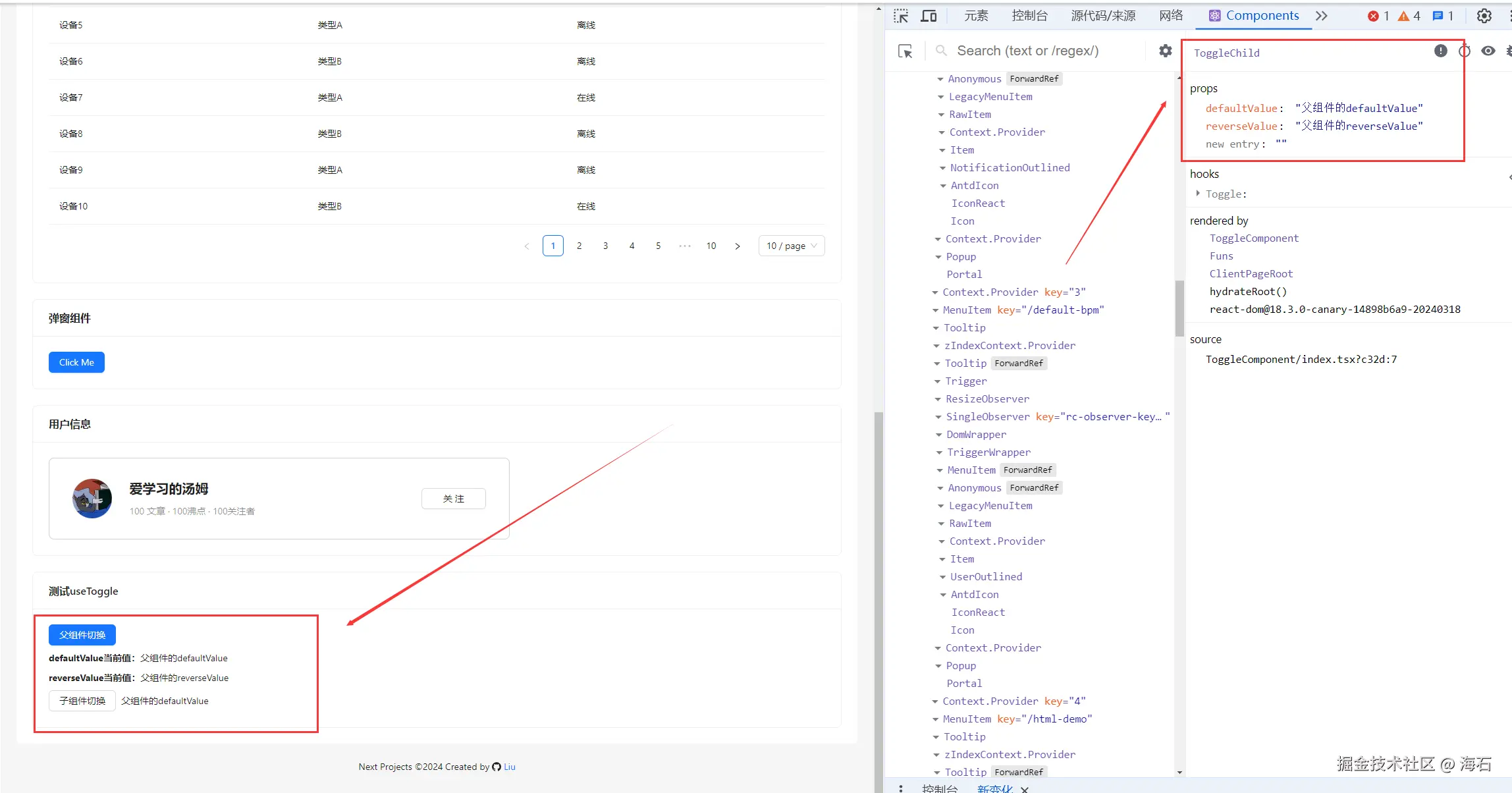This screenshot has height=793, width=1512.
Task: Open Chrome DevTools settings gear
Action: pyautogui.click(x=1484, y=16)
